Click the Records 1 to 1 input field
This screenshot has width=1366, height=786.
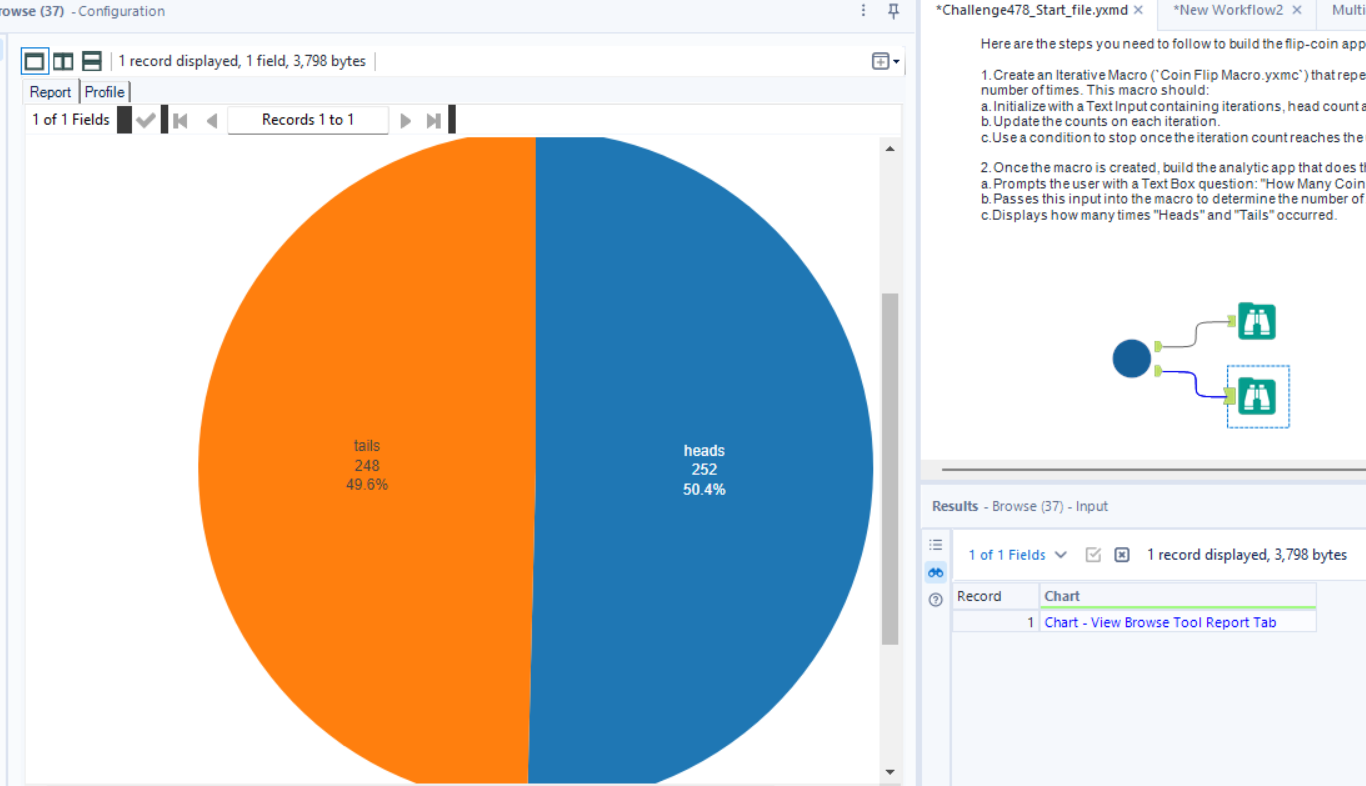(307, 119)
